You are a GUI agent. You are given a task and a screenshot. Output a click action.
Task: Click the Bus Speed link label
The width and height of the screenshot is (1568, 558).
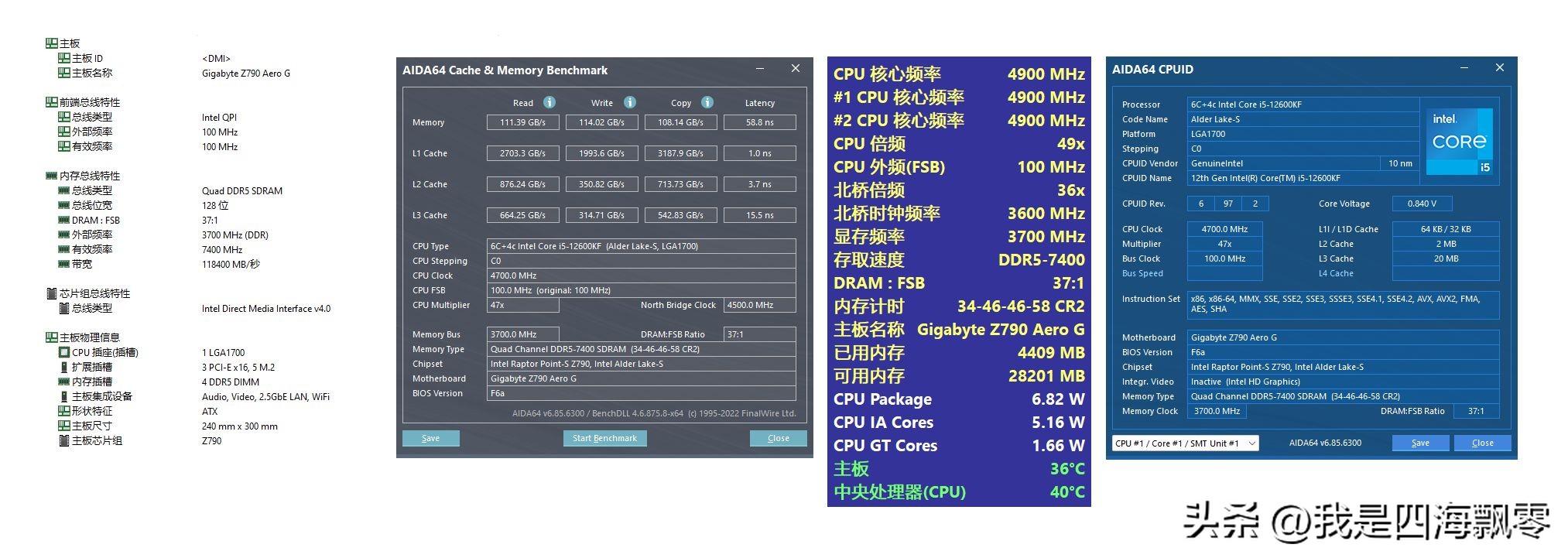point(1142,273)
